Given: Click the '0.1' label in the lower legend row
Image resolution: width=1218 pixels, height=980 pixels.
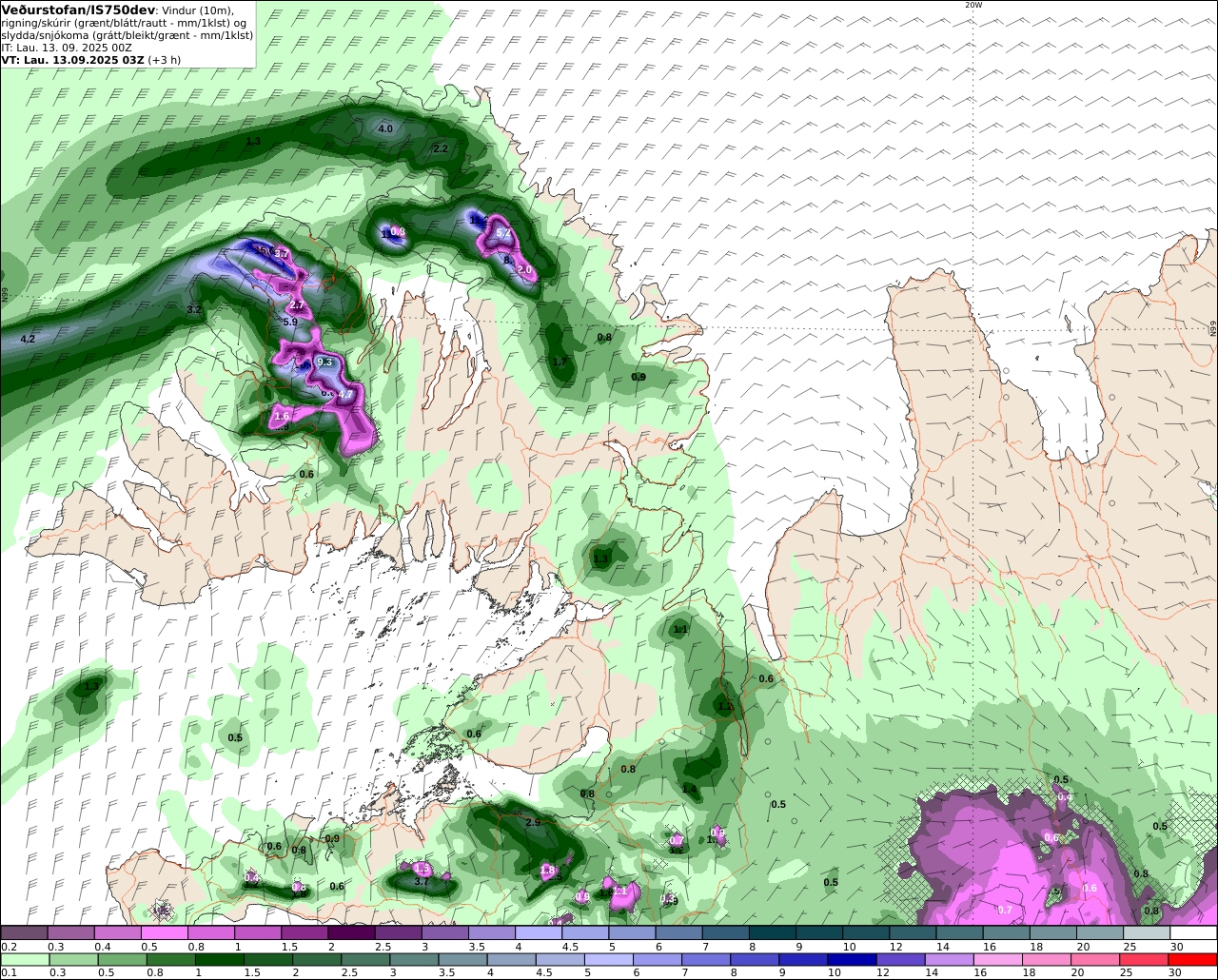Looking at the screenshot, I should [9, 972].
